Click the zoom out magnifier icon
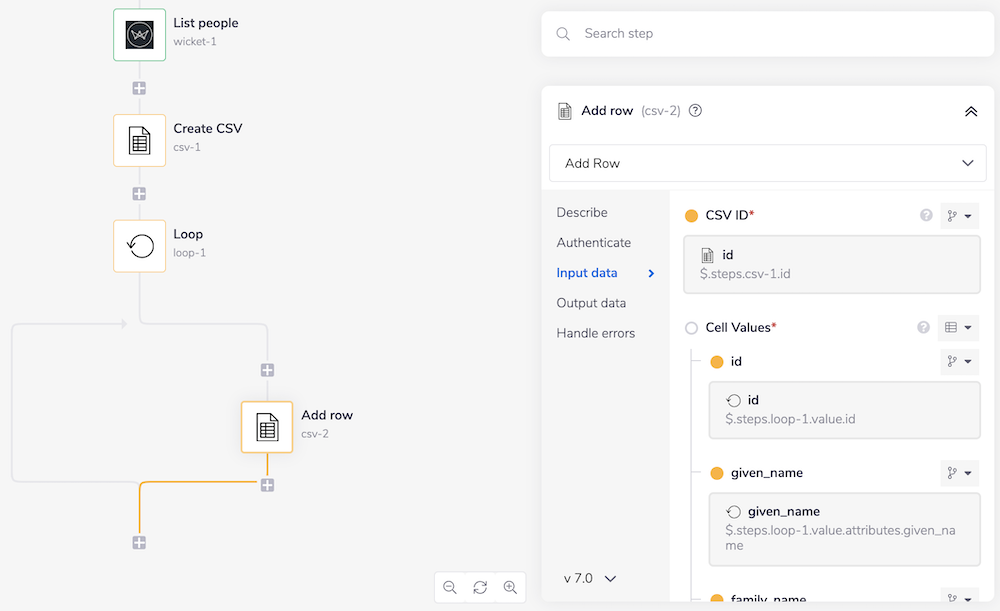 click(x=450, y=587)
